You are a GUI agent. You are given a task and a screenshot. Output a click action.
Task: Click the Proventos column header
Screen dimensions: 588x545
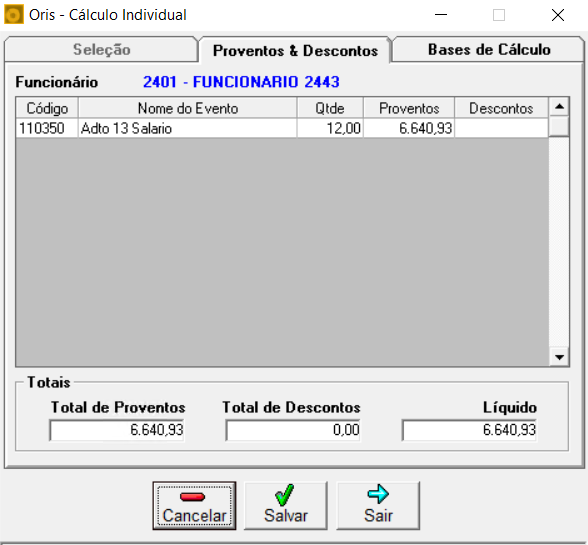tap(409, 108)
